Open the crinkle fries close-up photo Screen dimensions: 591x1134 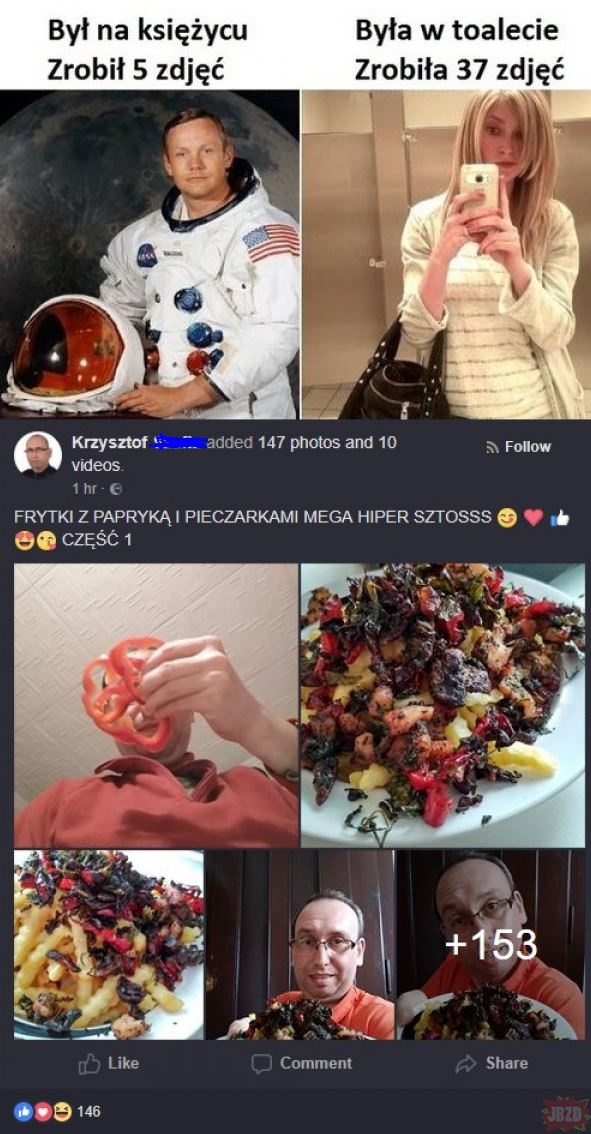pyautogui.click(x=109, y=945)
